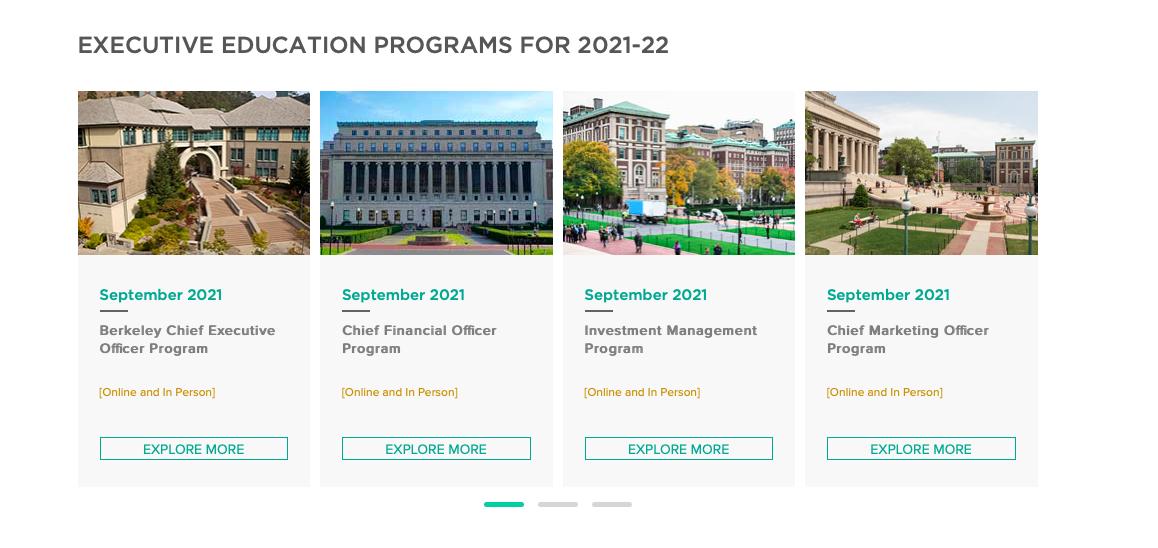Image resolution: width=1158 pixels, height=548 pixels.
Task: Click September 2021 date on Berkeley CEO card
Action: point(161,295)
